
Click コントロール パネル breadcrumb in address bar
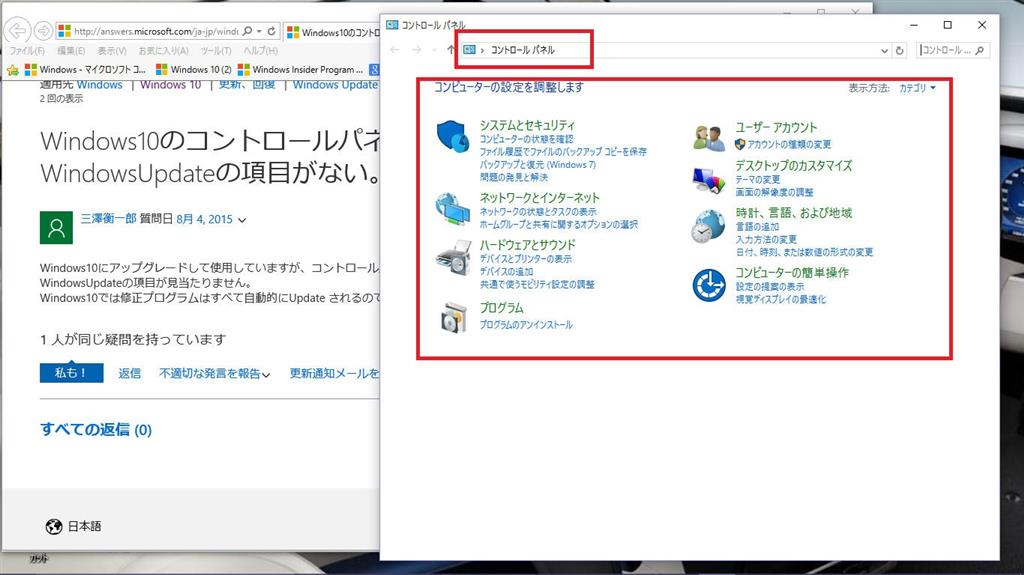coord(522,50)
